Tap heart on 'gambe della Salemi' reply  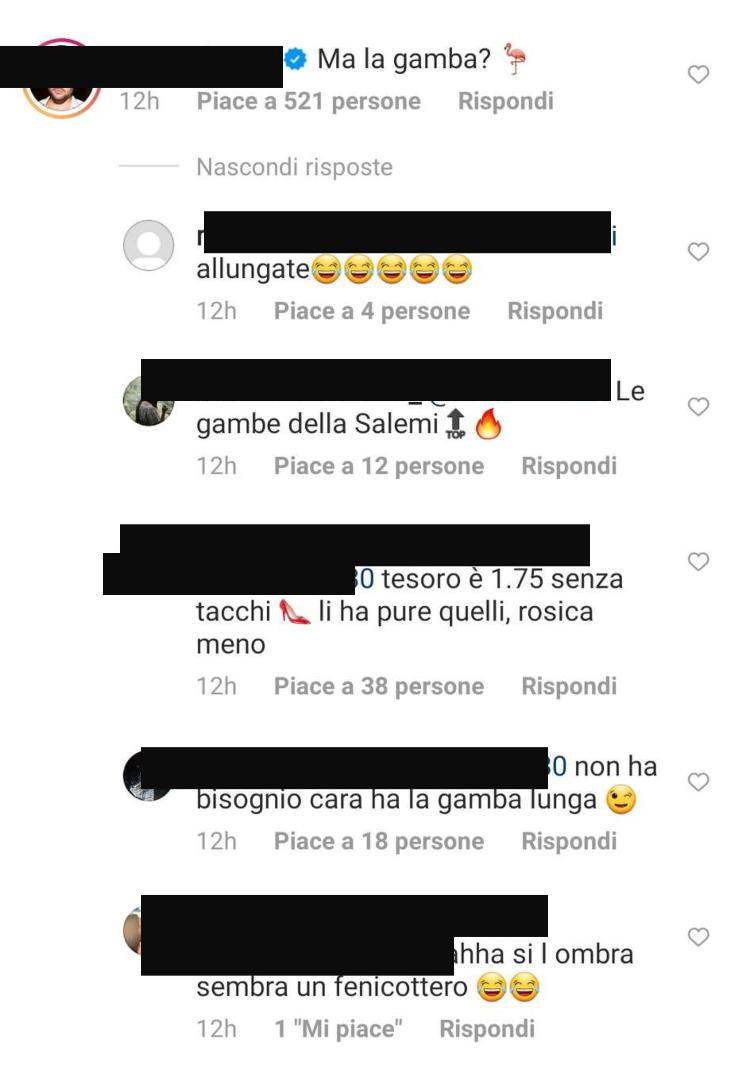click(x=698, y=407)
